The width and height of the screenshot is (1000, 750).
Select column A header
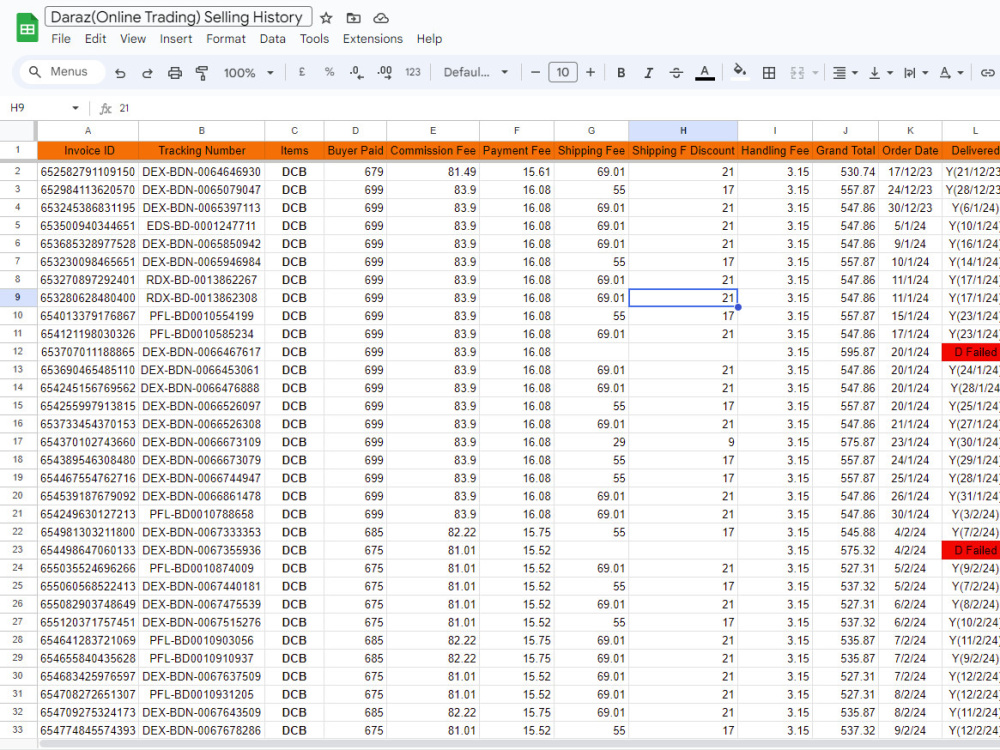click(88, 131)
